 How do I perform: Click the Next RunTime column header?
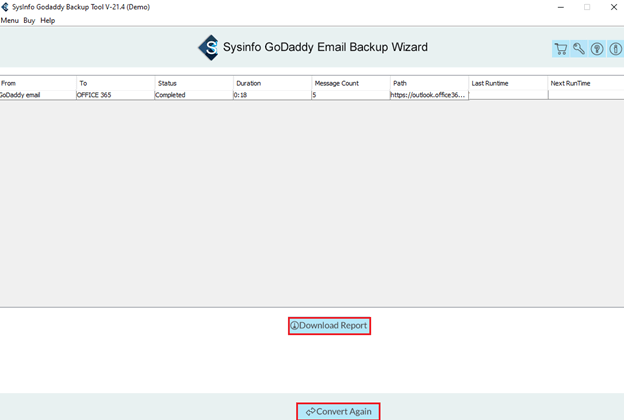tap(586, 83)
